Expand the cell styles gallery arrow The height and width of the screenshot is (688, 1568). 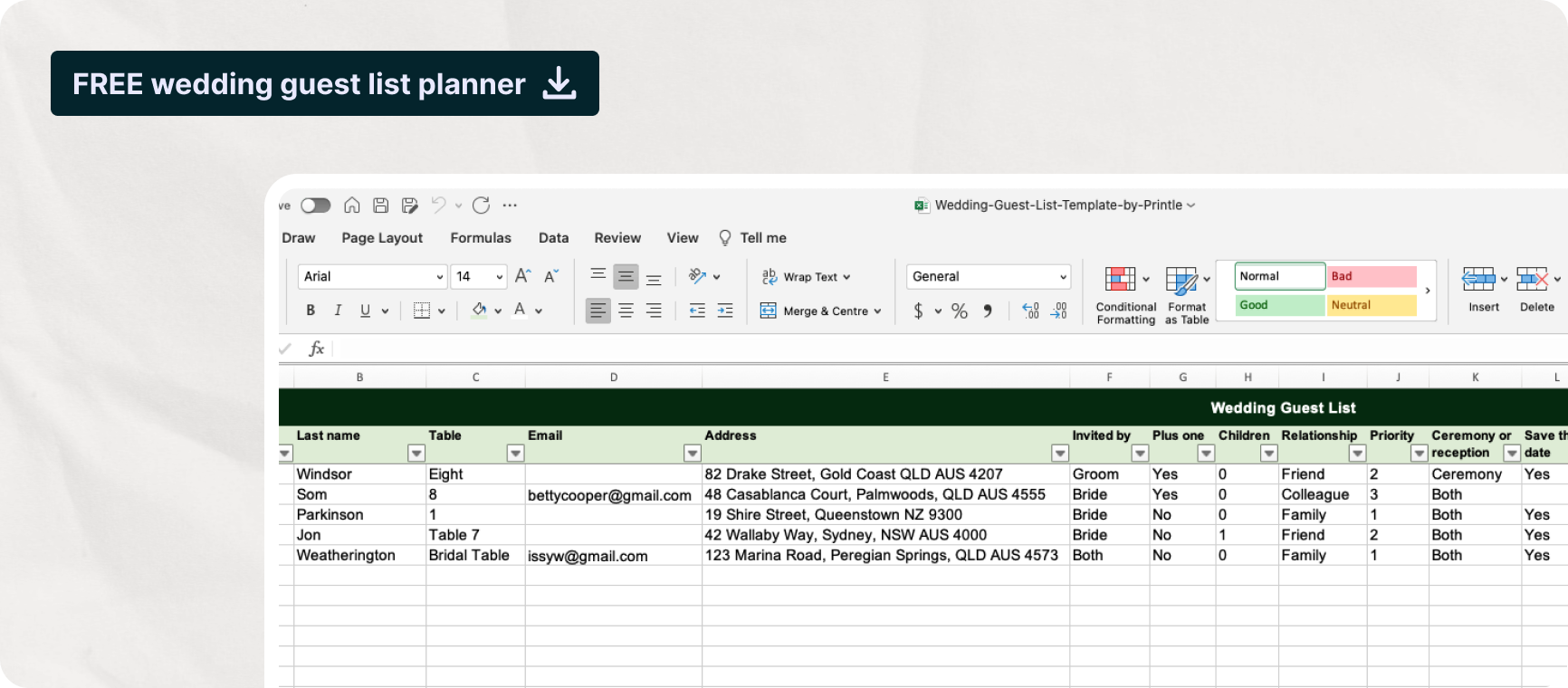pos(1428,291)
